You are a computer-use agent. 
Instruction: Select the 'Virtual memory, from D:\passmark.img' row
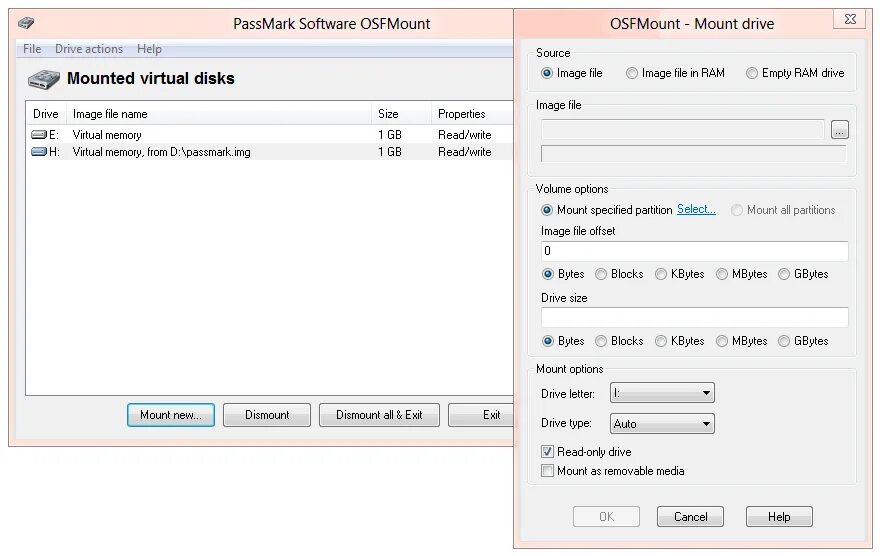pyautogui.click(x=269, y=151)
